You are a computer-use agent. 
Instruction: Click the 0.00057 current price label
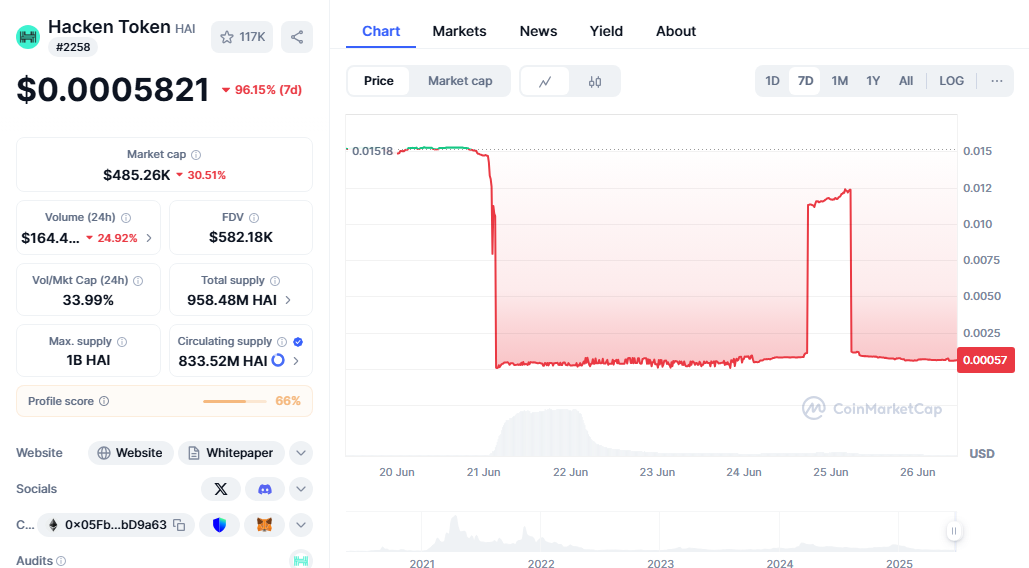tap(986, 360)
